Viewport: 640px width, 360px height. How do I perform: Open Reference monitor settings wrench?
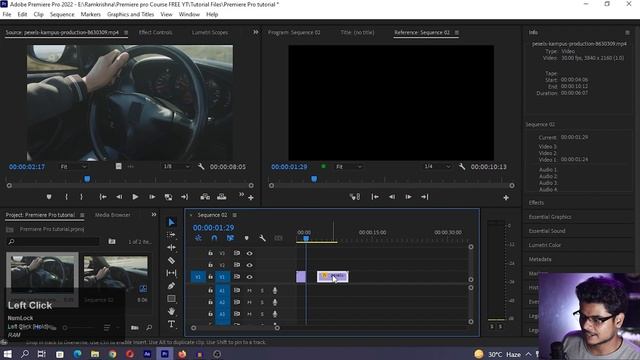462,167
